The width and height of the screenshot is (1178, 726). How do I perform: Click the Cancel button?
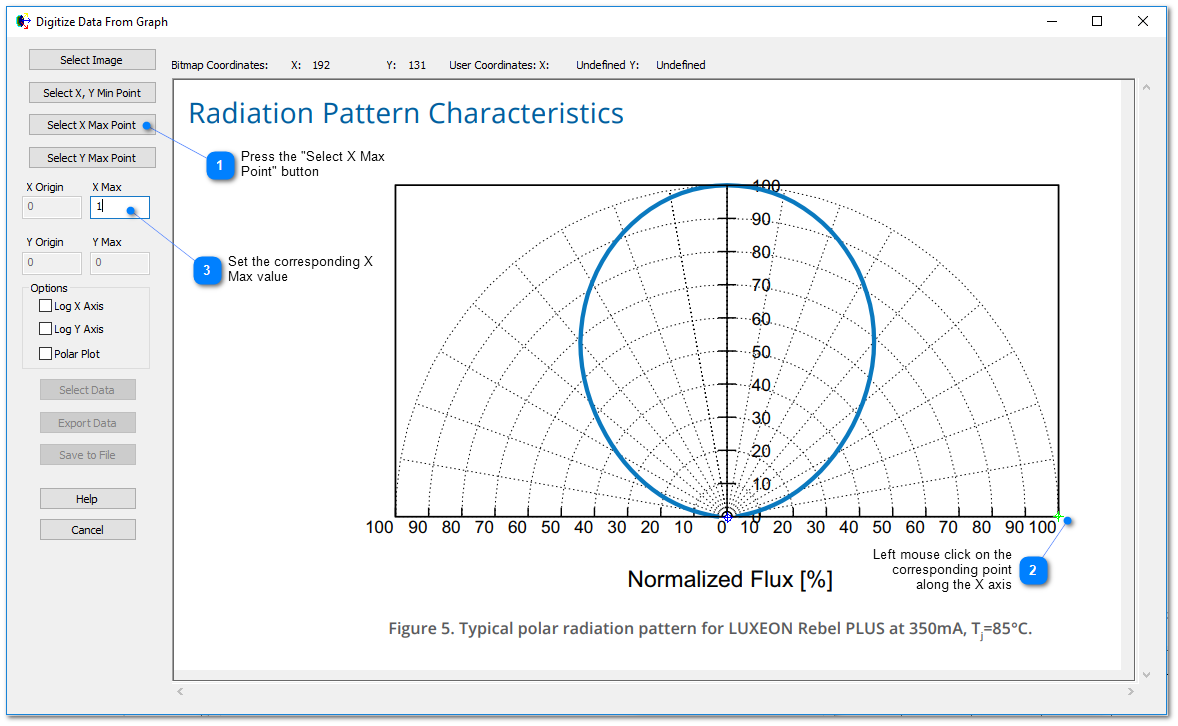click(x=88, y=530)
